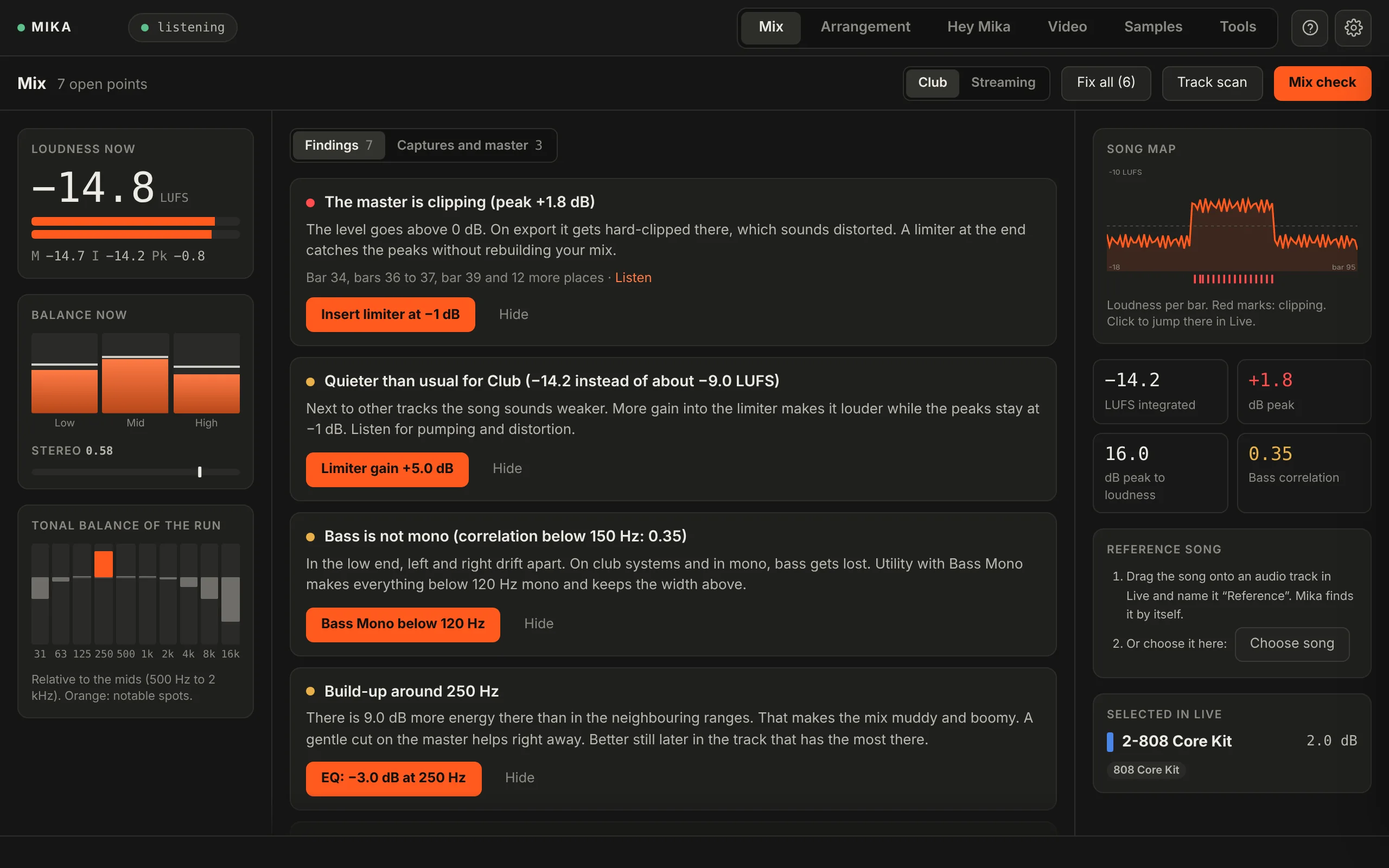Viewport: 1389px width, 868px height.
Task: Switch target profile to Club
Action: pyautogui.click(x=932, y=82)
